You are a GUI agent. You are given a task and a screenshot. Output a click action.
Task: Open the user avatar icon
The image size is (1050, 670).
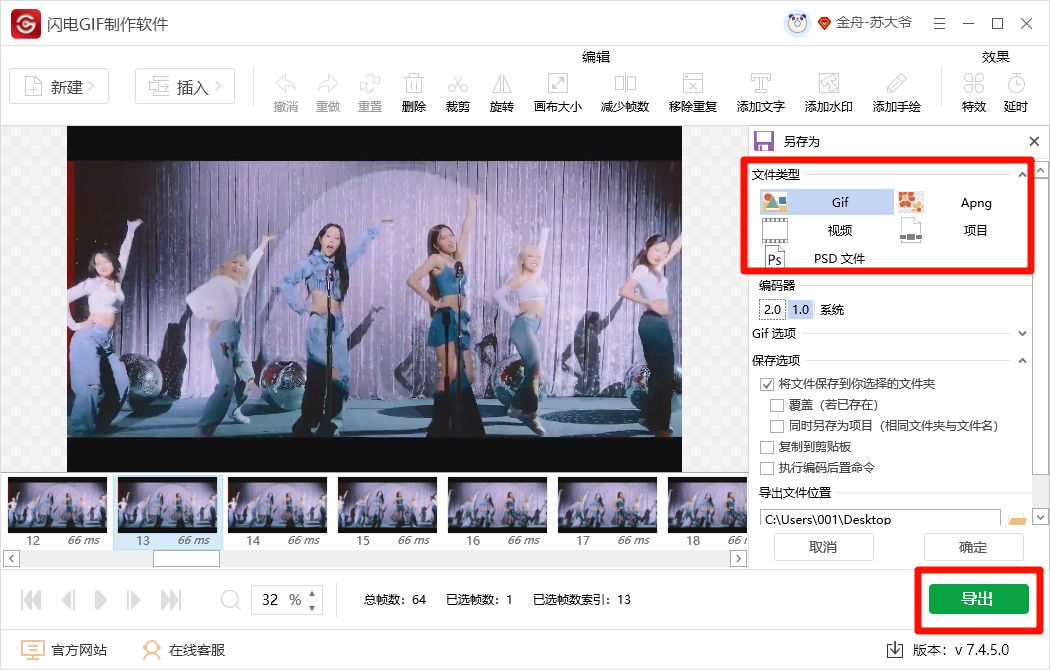797,24
